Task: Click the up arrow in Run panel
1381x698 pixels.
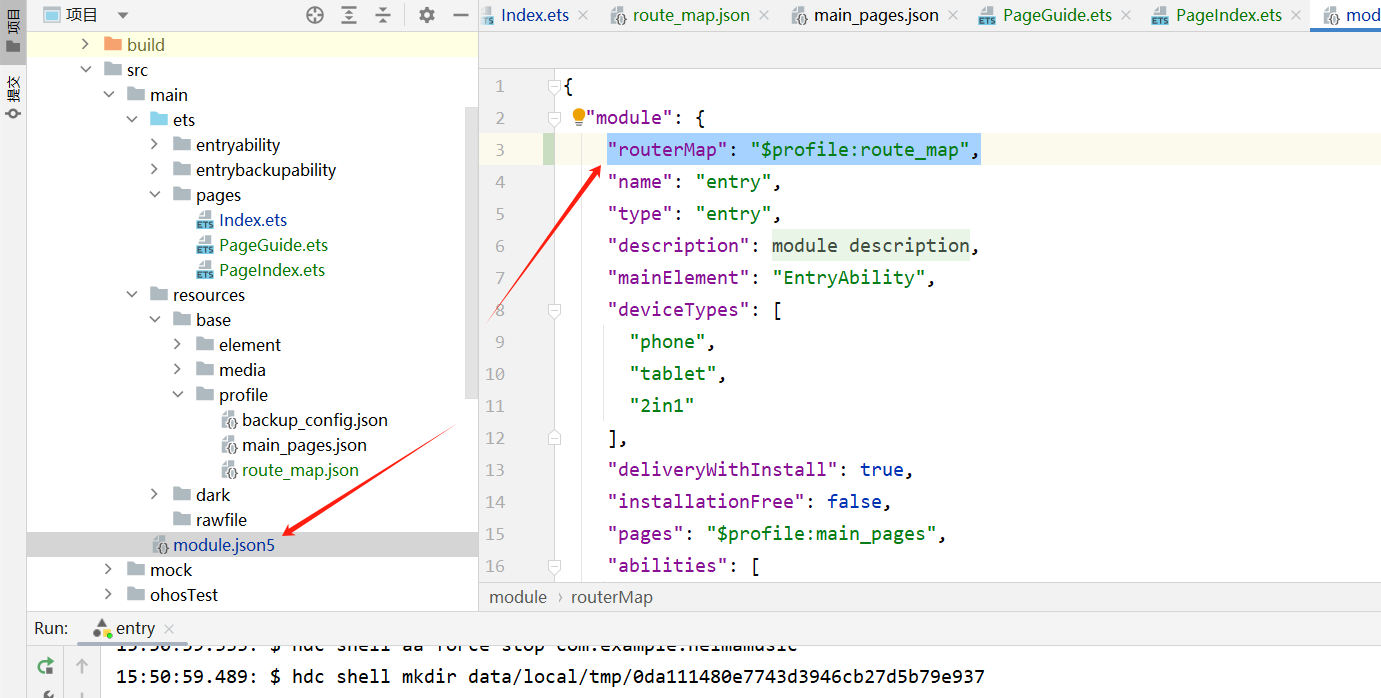Action: (x=82, y=666)
